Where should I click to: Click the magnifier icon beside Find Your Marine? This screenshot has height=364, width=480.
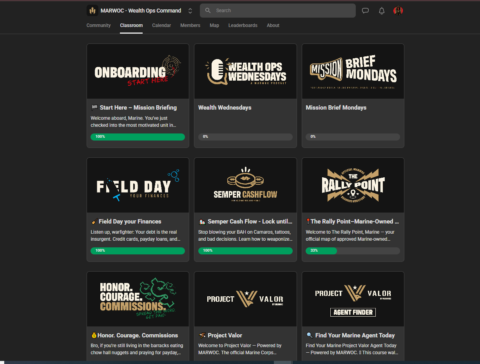pyautogui.click(x=310, y=335)
